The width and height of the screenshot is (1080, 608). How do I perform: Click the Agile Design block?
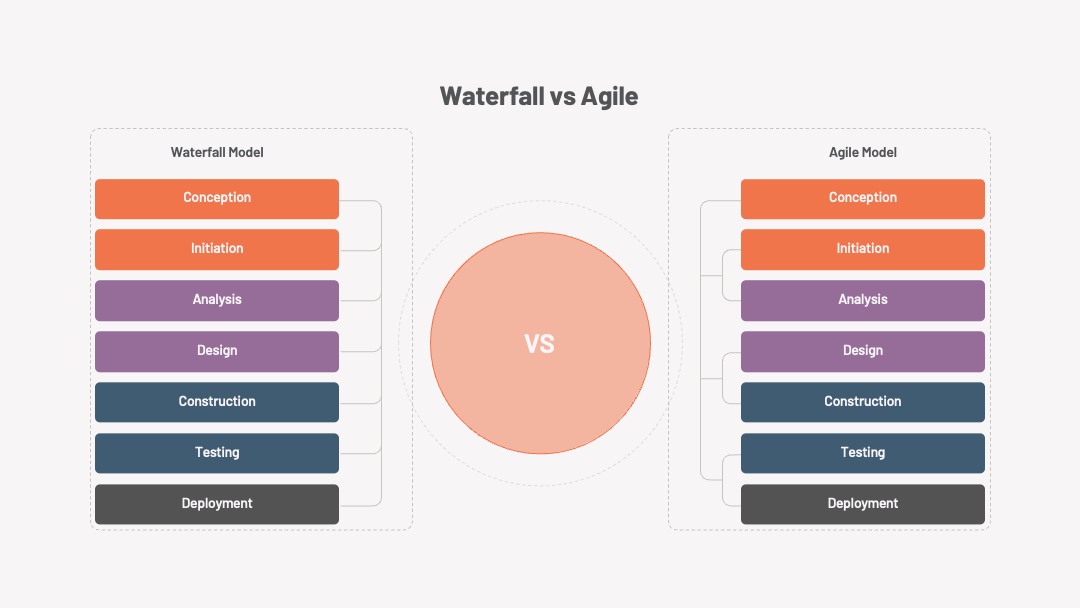coord(862,351)
